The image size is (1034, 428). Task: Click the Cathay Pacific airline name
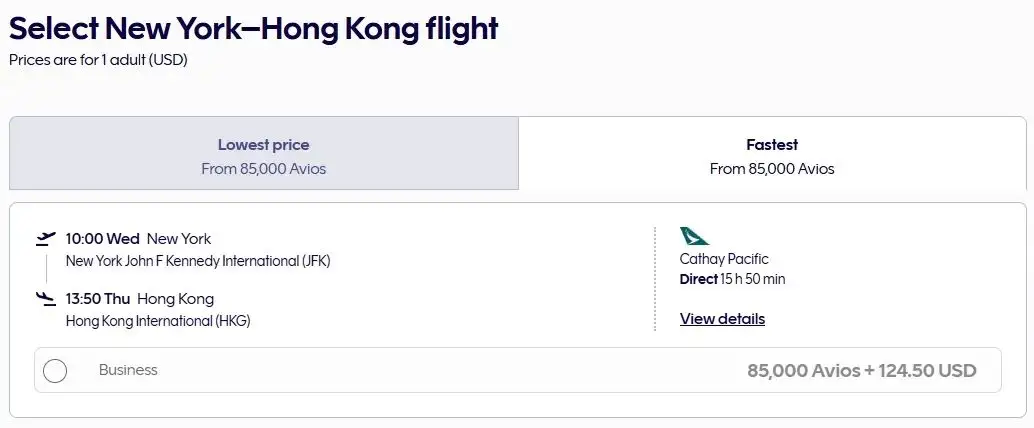(724, 259)
